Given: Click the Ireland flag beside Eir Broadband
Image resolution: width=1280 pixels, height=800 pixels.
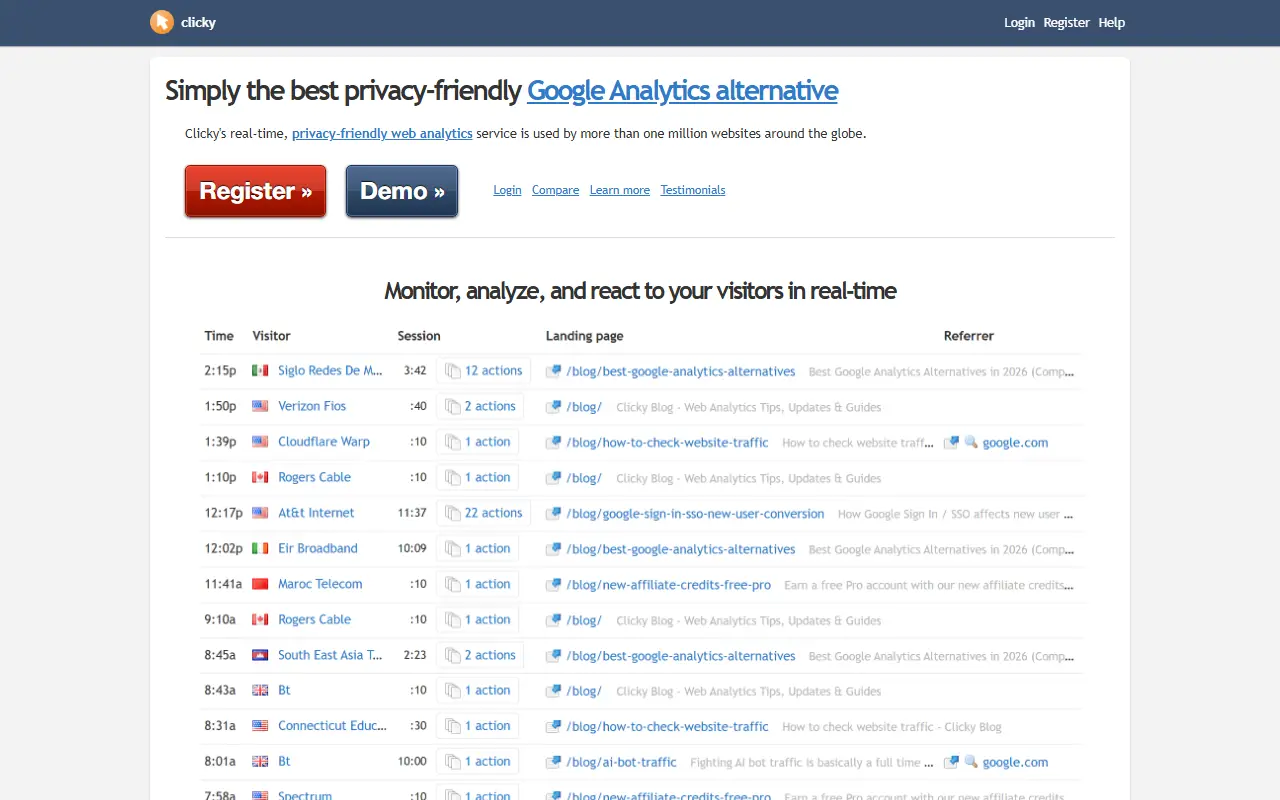Looking at the screenshot, I should coord(260,548).
